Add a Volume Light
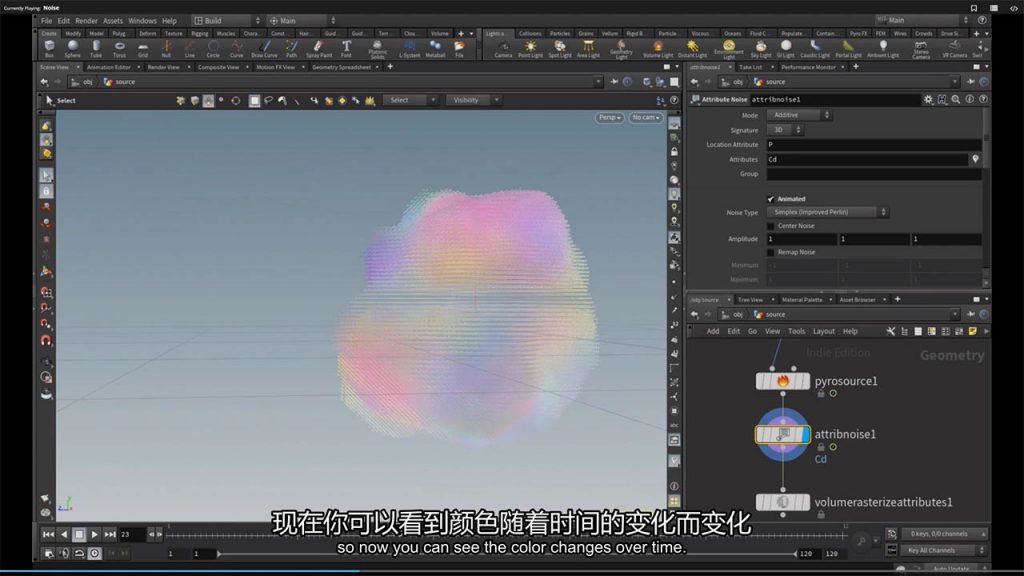1024x576 pixels. [658, 48]
